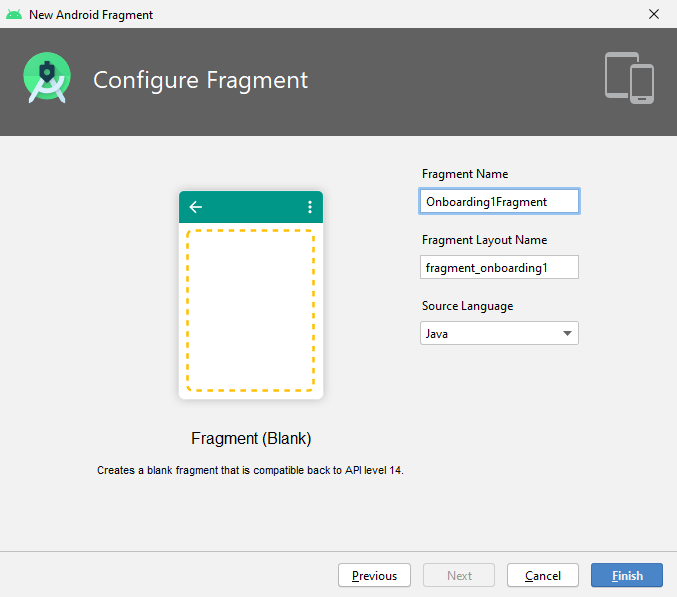Click the 'Fragment Name' label
Viewport: 677px width, 597px height.
[465, 174]
